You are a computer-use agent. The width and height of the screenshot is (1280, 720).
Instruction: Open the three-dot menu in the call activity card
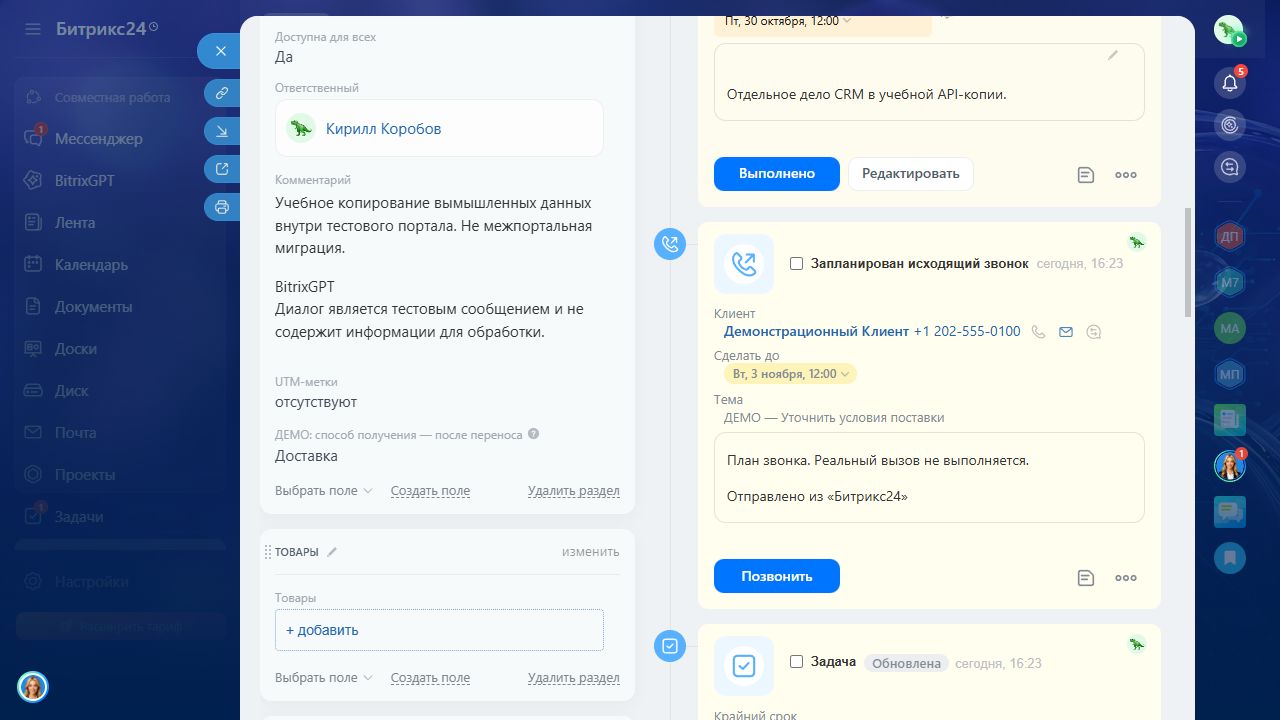pos(1126,577)
